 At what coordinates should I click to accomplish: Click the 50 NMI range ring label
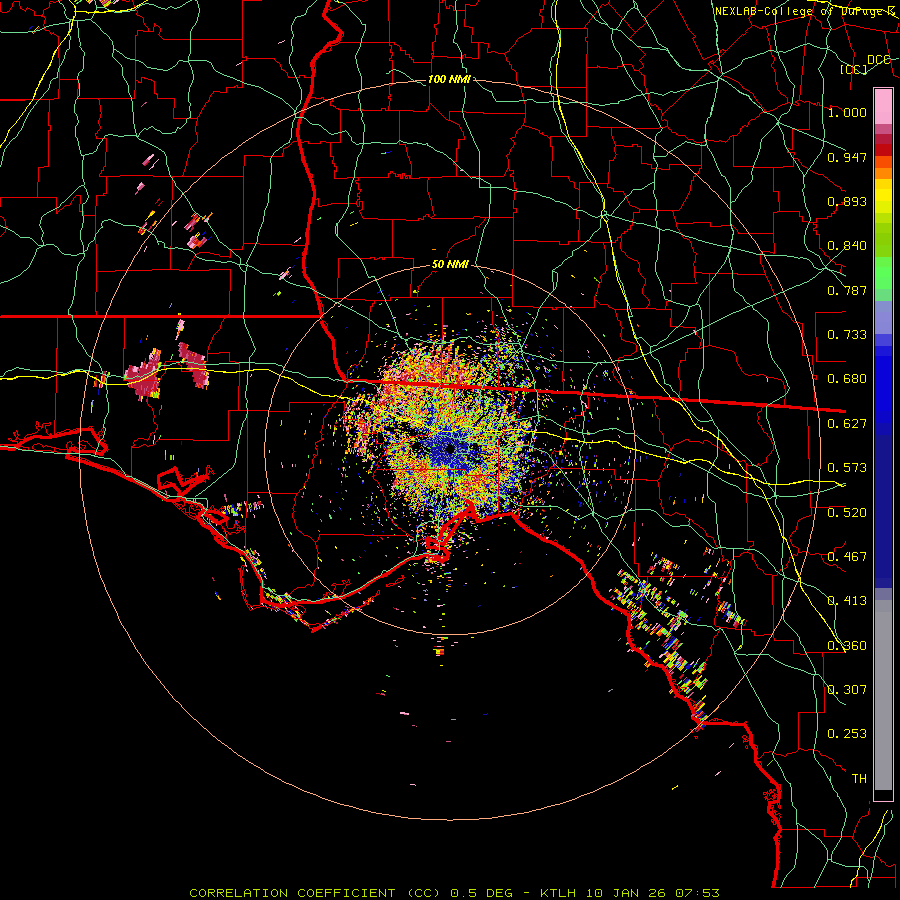click(450, 265)
